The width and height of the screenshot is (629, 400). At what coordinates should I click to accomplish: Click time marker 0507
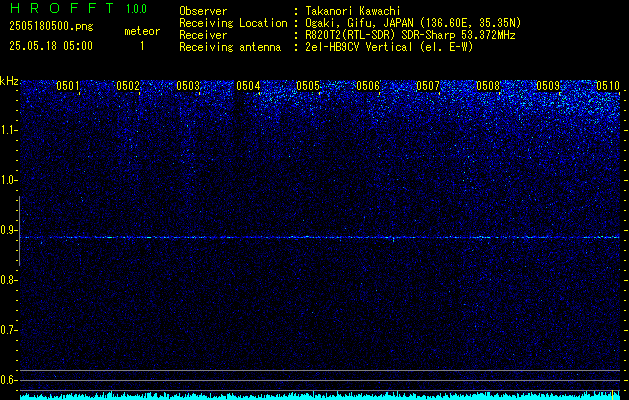(x=428, y=86)
